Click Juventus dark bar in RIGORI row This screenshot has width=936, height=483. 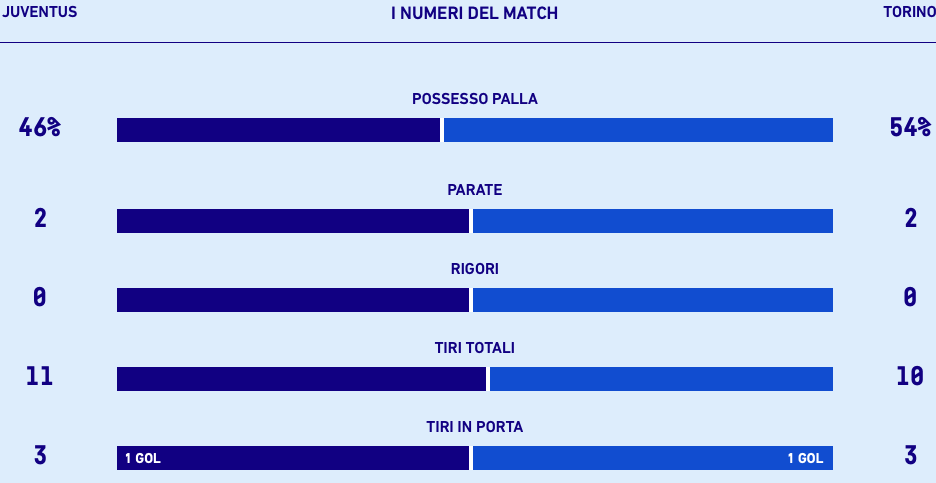pyautogui.click(x=292, y=300)
